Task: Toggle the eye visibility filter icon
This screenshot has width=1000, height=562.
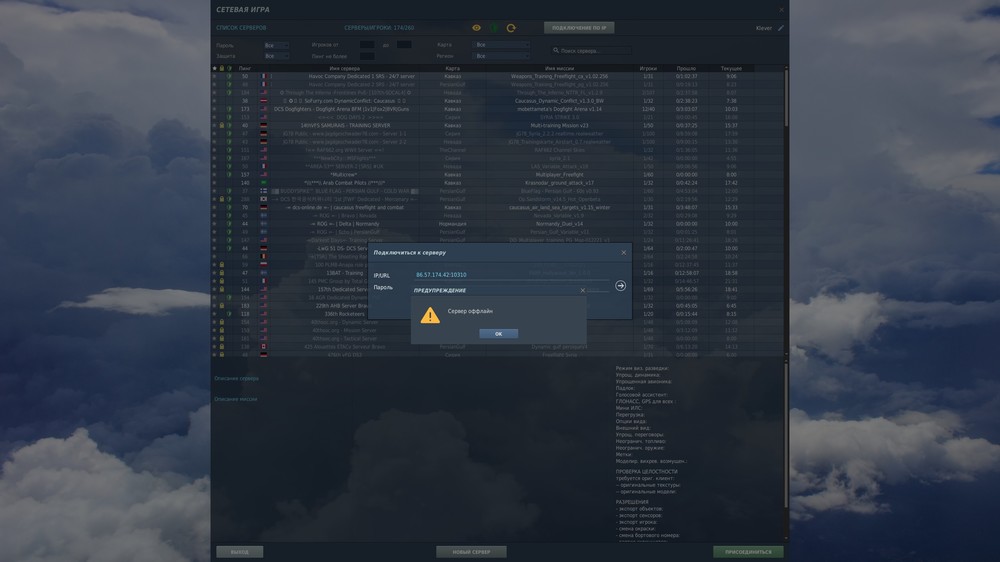Action: [x=476, y=28]
